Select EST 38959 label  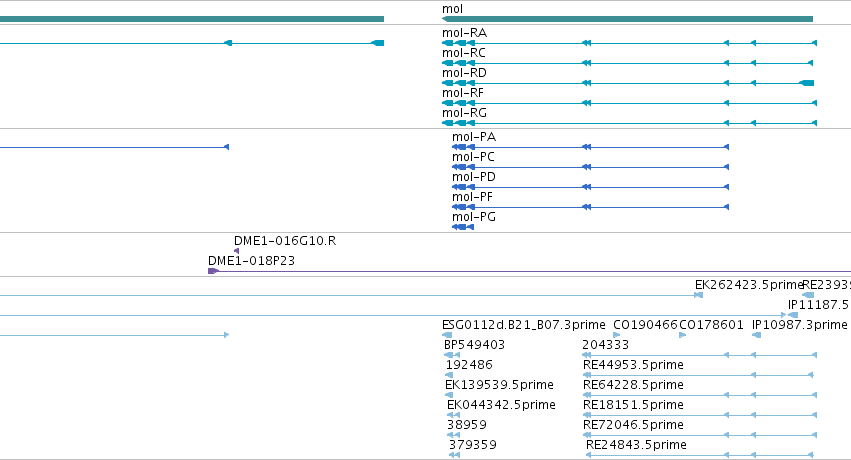[x=467, y=425]
